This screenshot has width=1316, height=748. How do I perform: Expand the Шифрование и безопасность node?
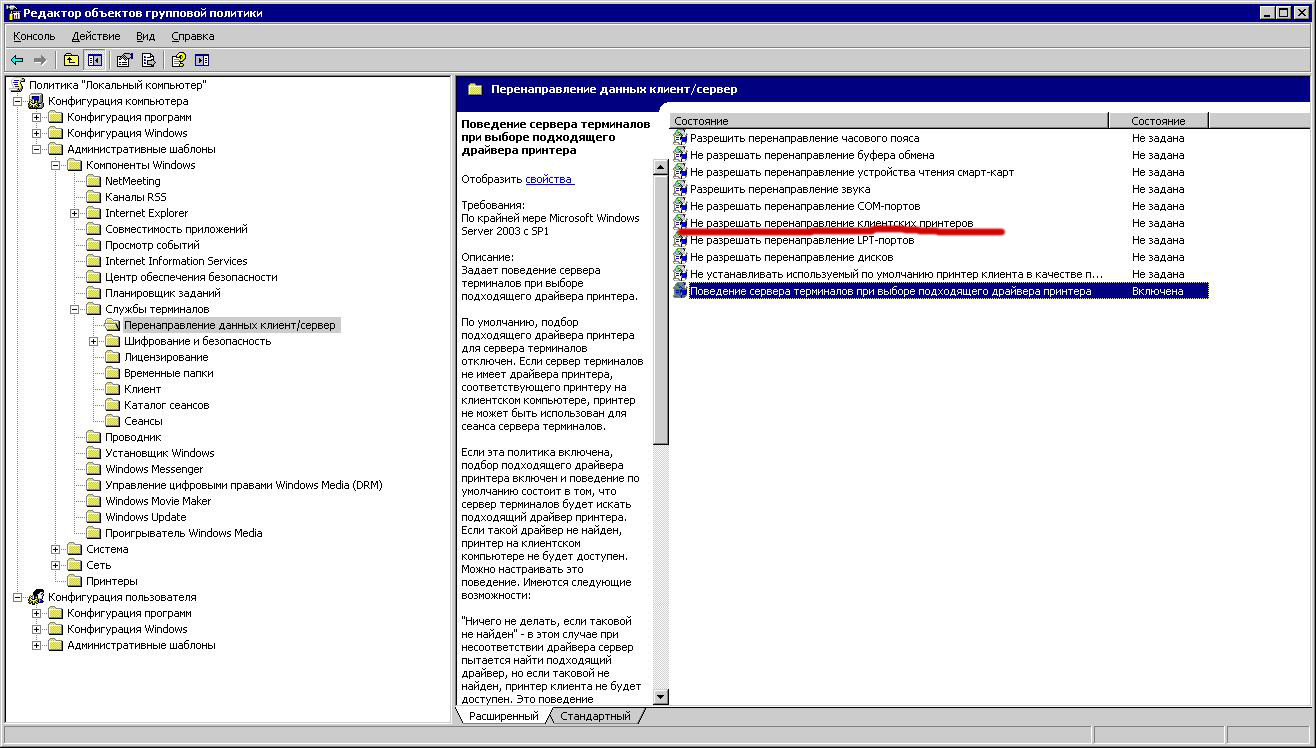94,341
